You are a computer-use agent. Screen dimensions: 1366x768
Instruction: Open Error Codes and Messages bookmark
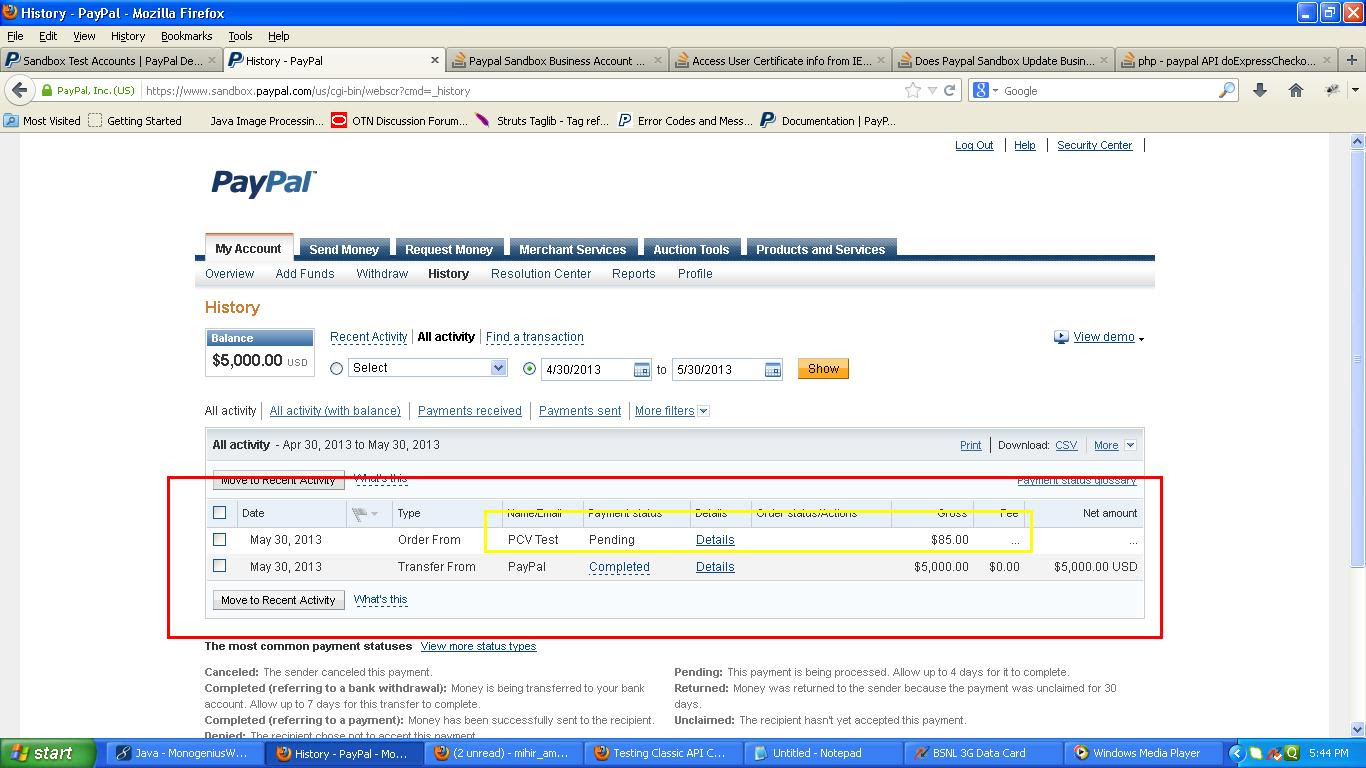tap(686, 121)
